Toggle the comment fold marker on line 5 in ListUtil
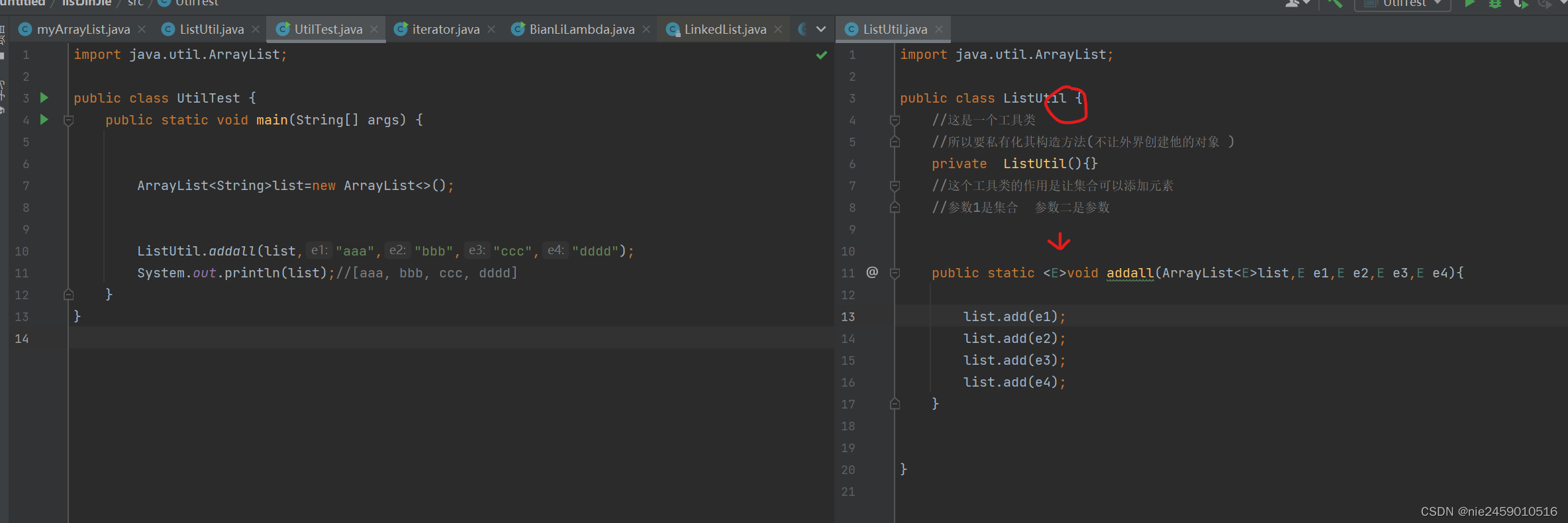 coord(895,142)
